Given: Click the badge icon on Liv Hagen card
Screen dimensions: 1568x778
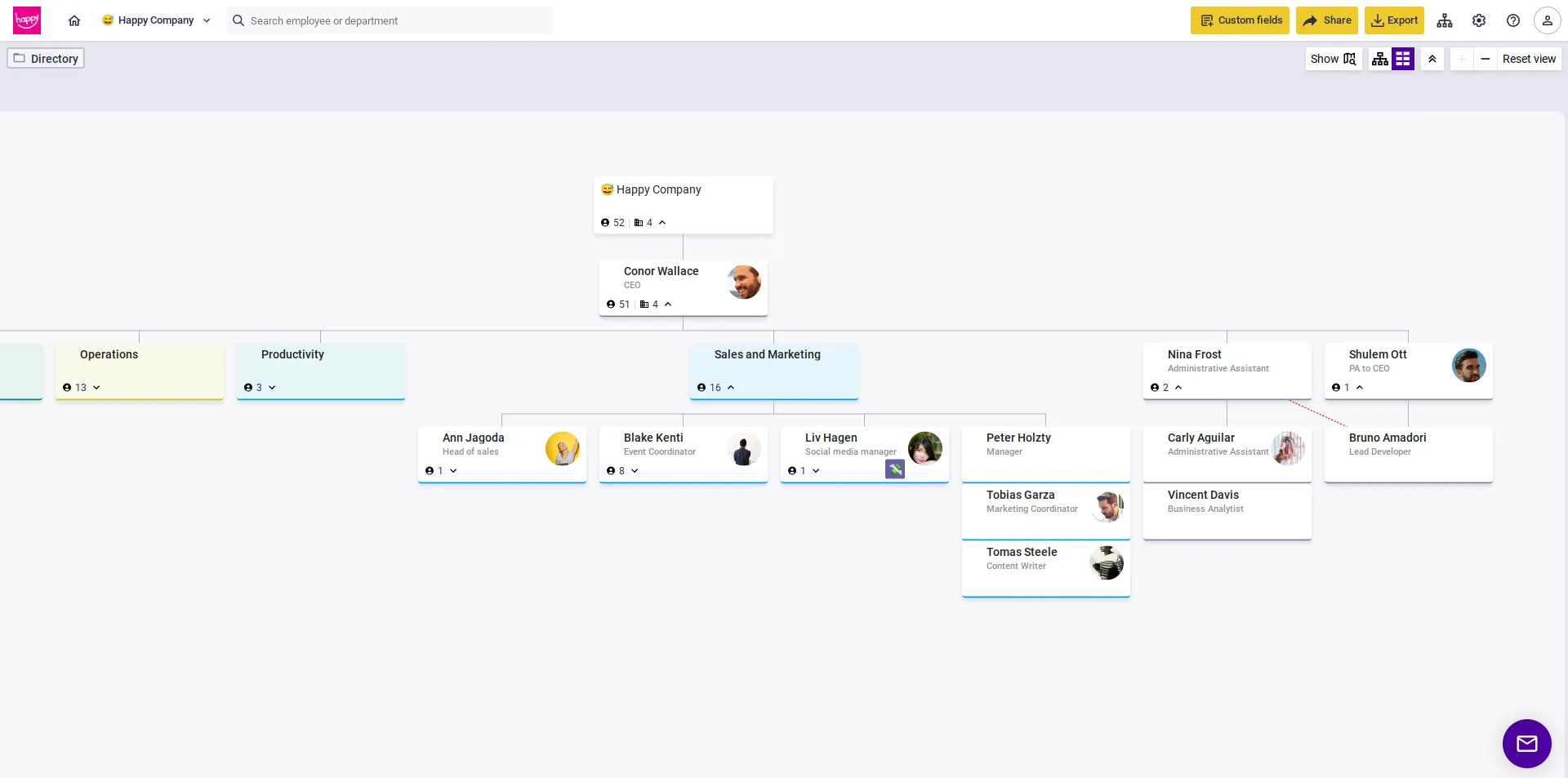Looking at the screenshot, I should 895,469.
